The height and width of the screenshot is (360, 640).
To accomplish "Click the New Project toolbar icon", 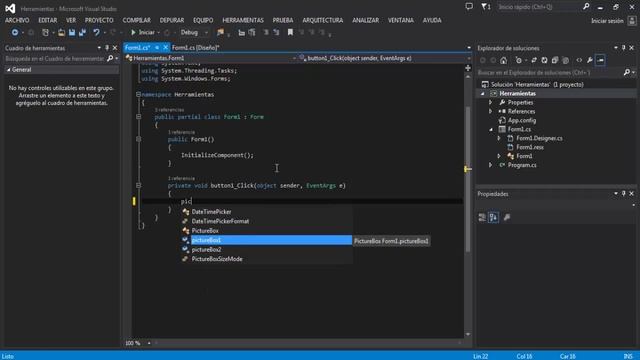I will [45, 33].
